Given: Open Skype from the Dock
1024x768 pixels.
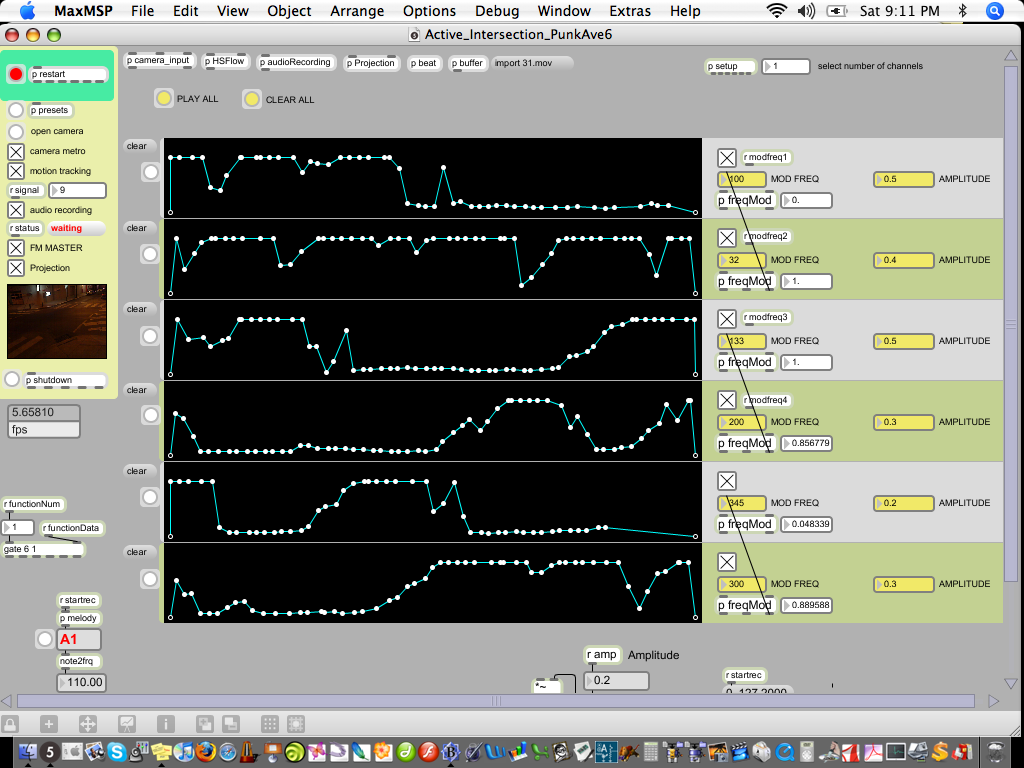Looking at the screenshot, I should (x=118, y=751).
